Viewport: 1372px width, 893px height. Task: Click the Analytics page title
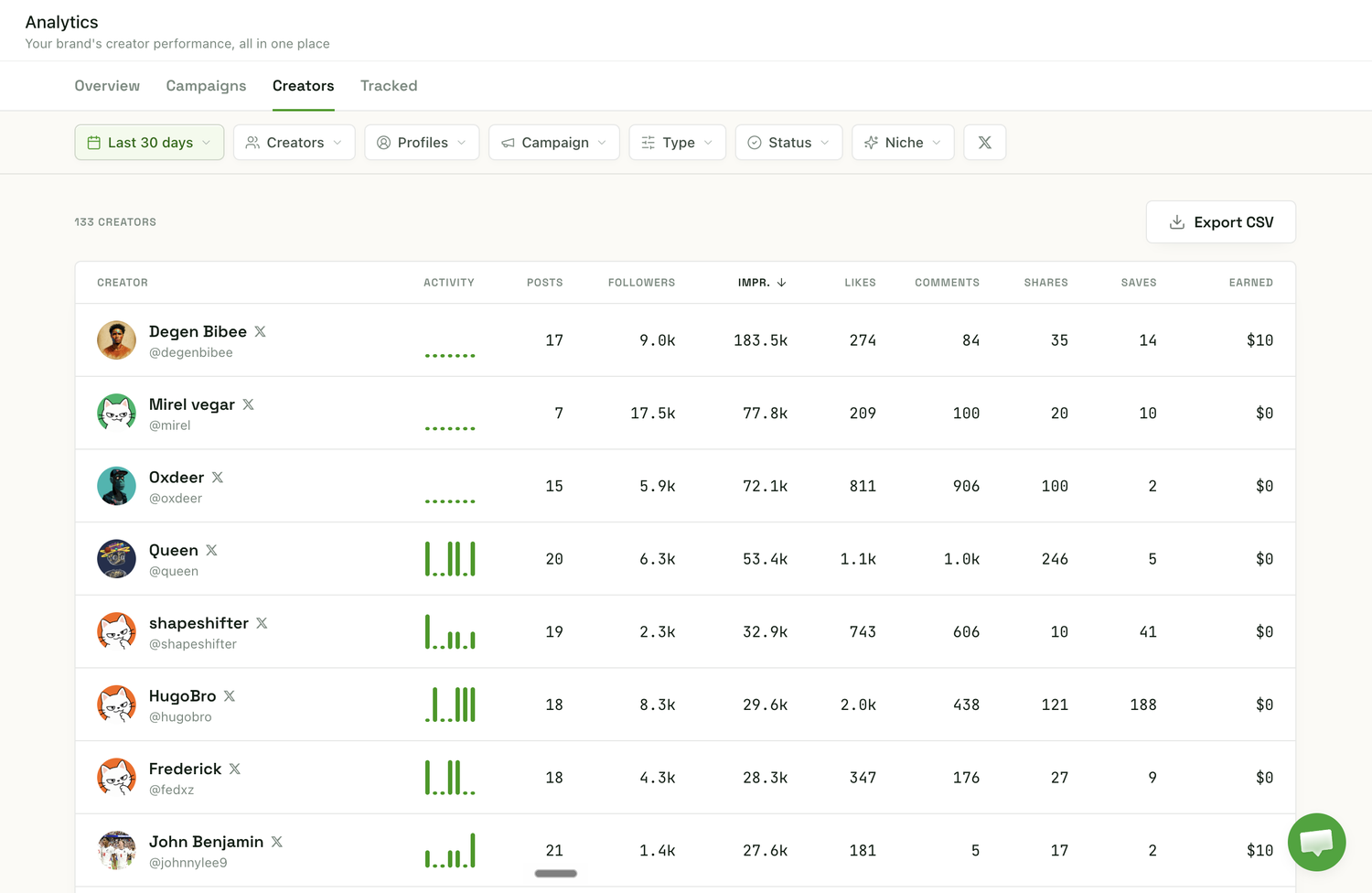[61, 22]
